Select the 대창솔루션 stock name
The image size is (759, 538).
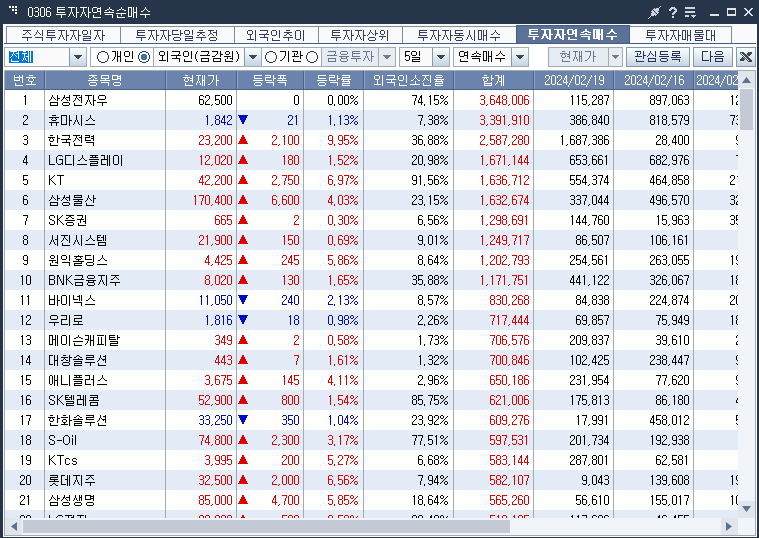pyautogui.click(x=77, y=360)
